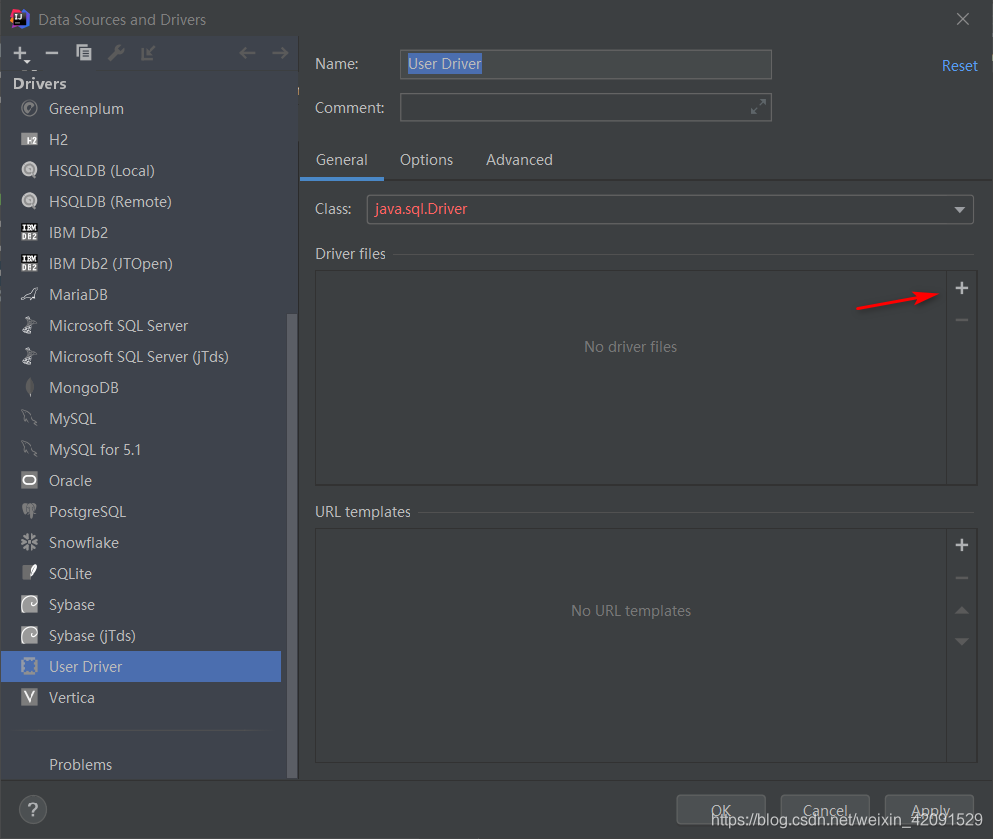993x839 pixels.
Task: Select Microsoft SQL Server driver
Action: [141, 325]
